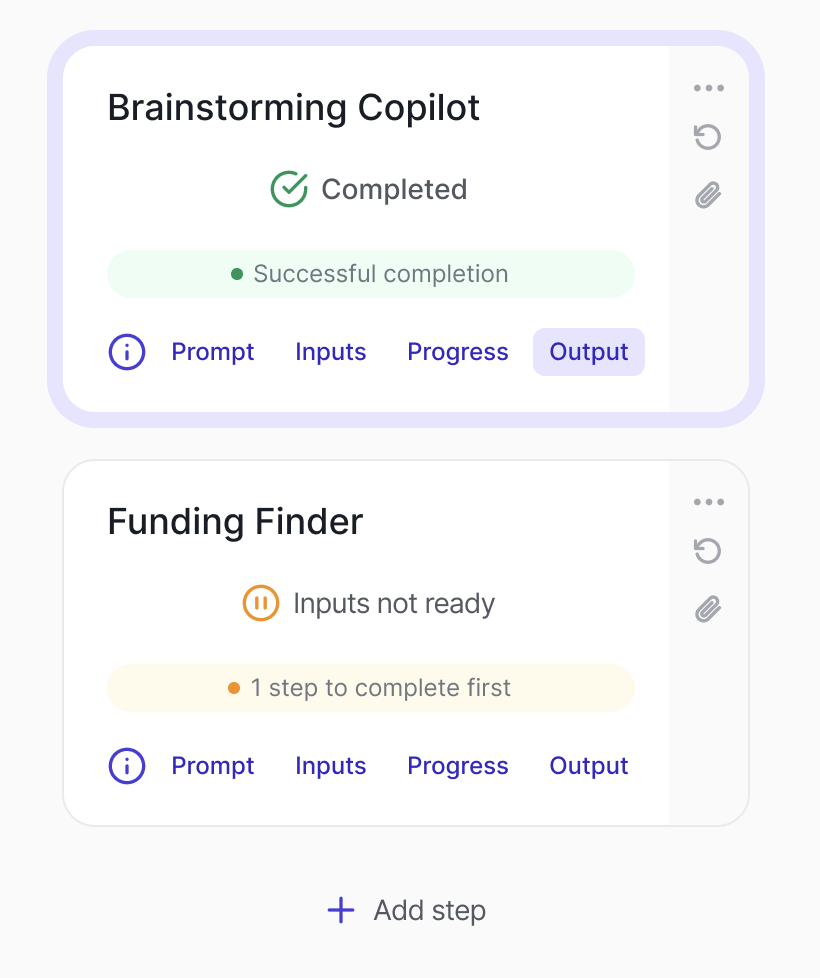Image resolution: width=820 pixels, height=978 pixels.
Task: Click green Completed checkmark status icon
Action: tap(289, 189)
